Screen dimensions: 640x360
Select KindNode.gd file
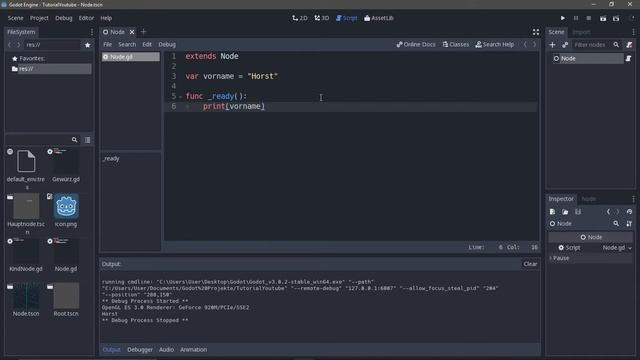[26, 255]
